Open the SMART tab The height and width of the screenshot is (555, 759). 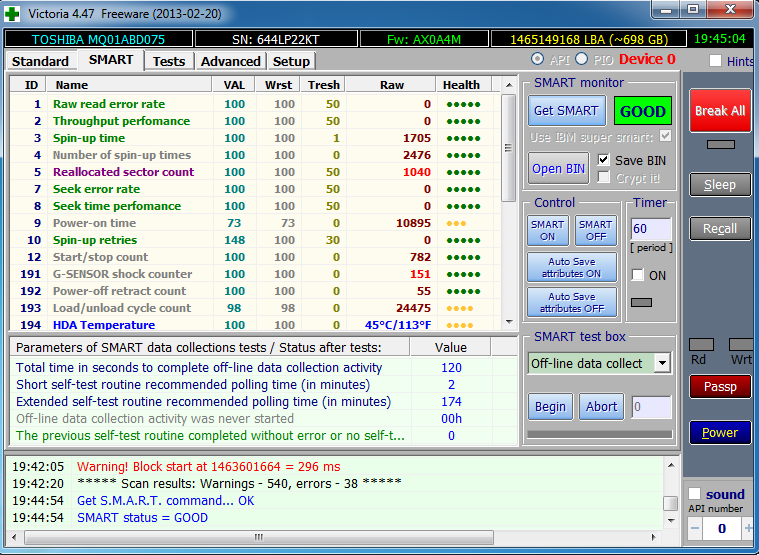(x=111, y=60)
